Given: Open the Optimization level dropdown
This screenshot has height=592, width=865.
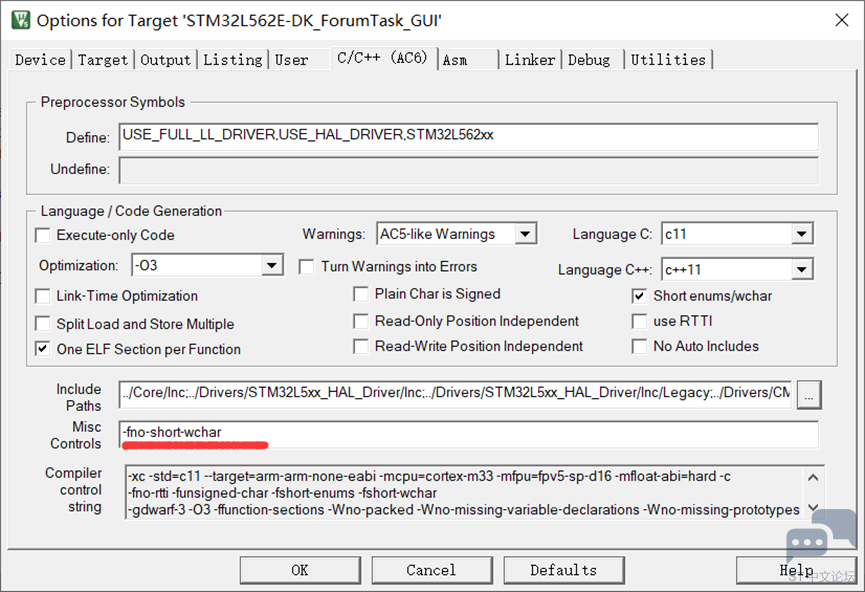Looking at the screenshot, I should click(207, 265).
